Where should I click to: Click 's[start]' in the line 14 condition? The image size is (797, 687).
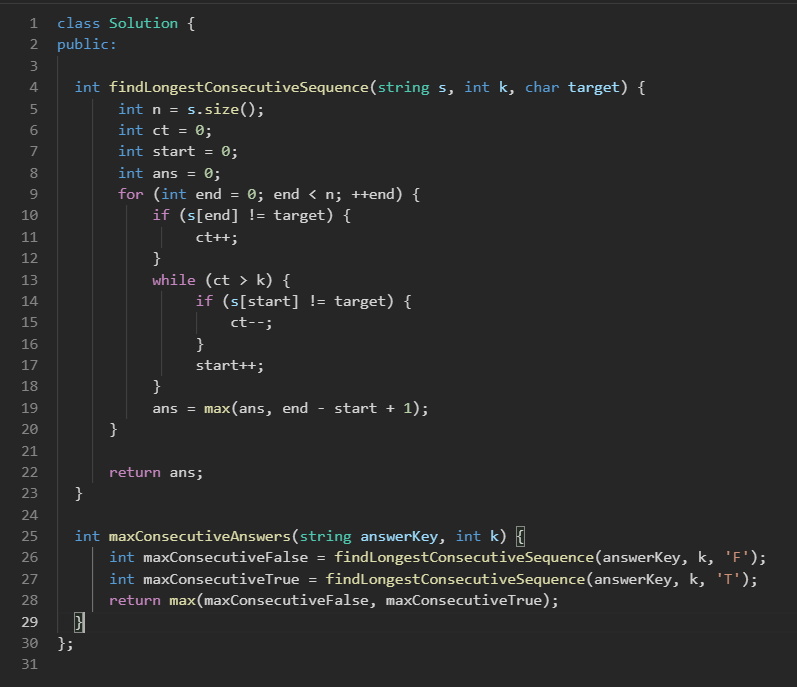[x=264, y=302]
